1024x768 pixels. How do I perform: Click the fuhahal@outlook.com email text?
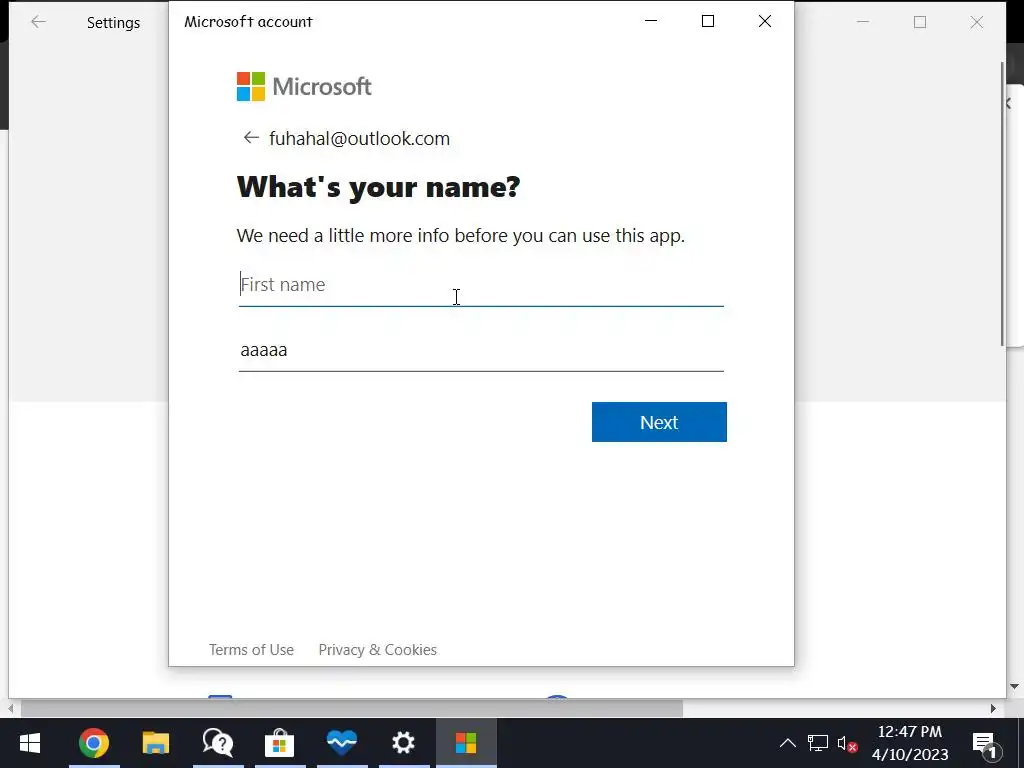pos(359,138)
